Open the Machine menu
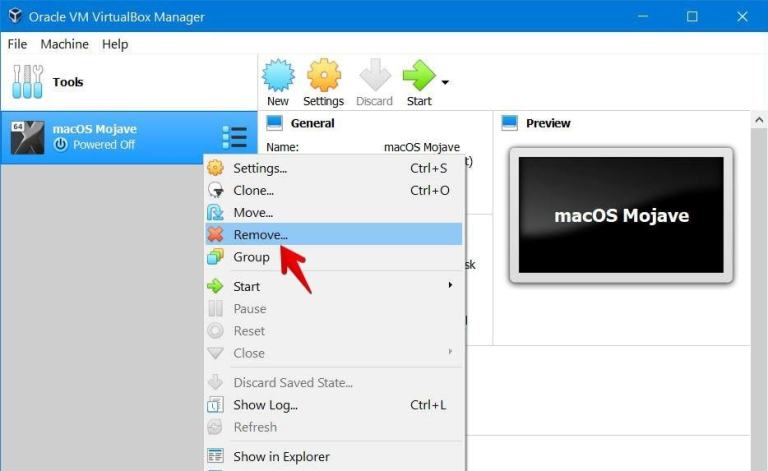Viewport: 768px width, 471px height. point(65,44)
